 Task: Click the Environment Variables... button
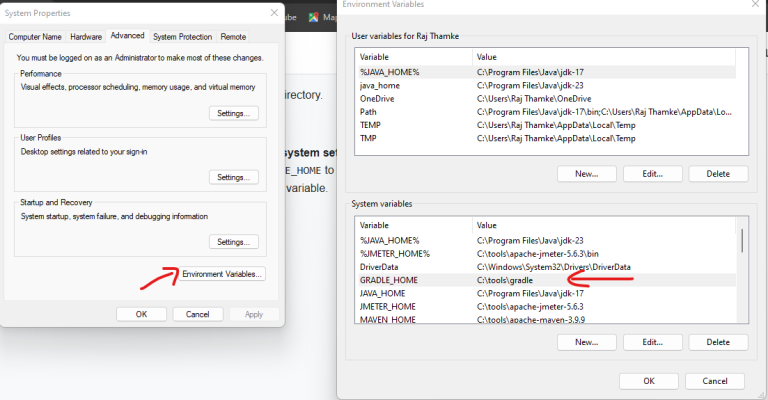point(222,274)
